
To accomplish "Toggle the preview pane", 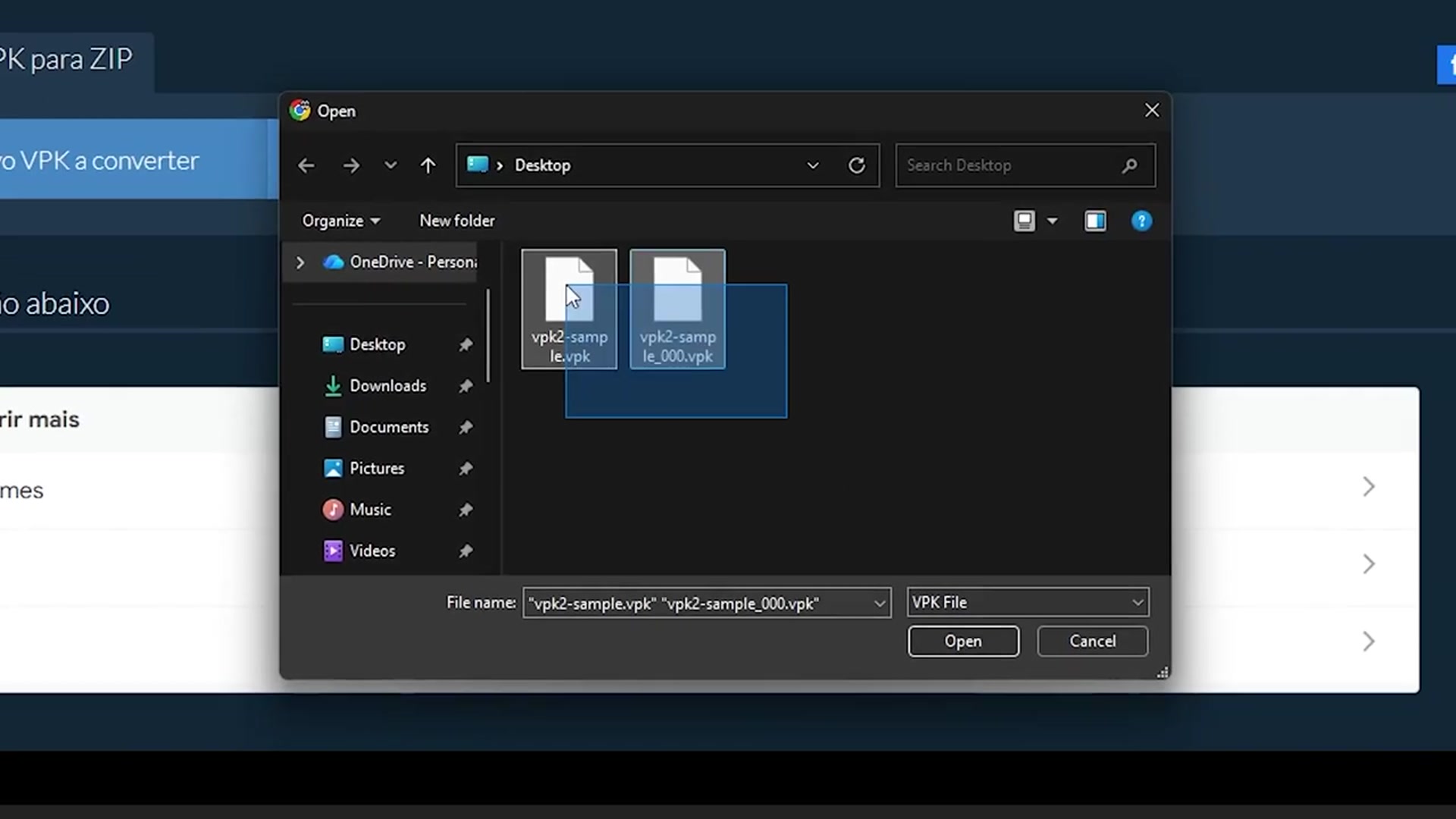I will tap(1096, 221).
